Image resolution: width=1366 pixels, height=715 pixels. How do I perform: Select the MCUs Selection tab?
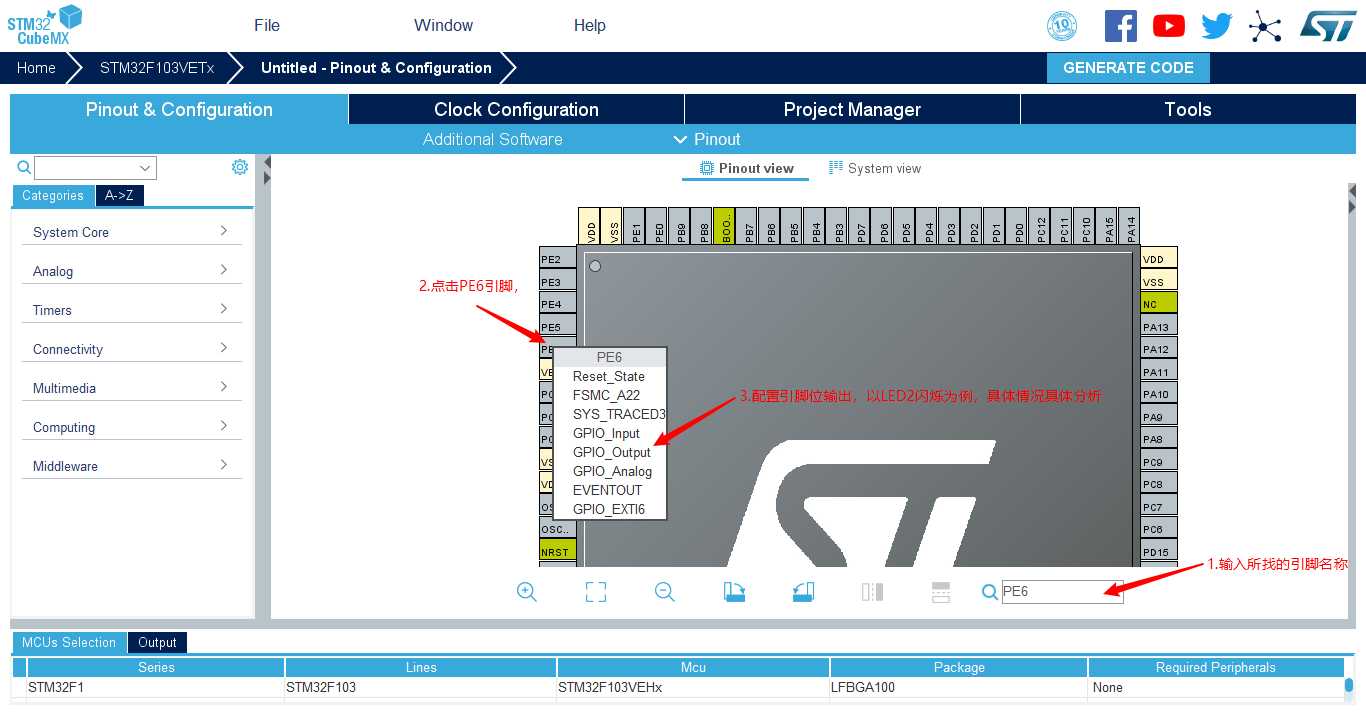[x=69, y=643]
